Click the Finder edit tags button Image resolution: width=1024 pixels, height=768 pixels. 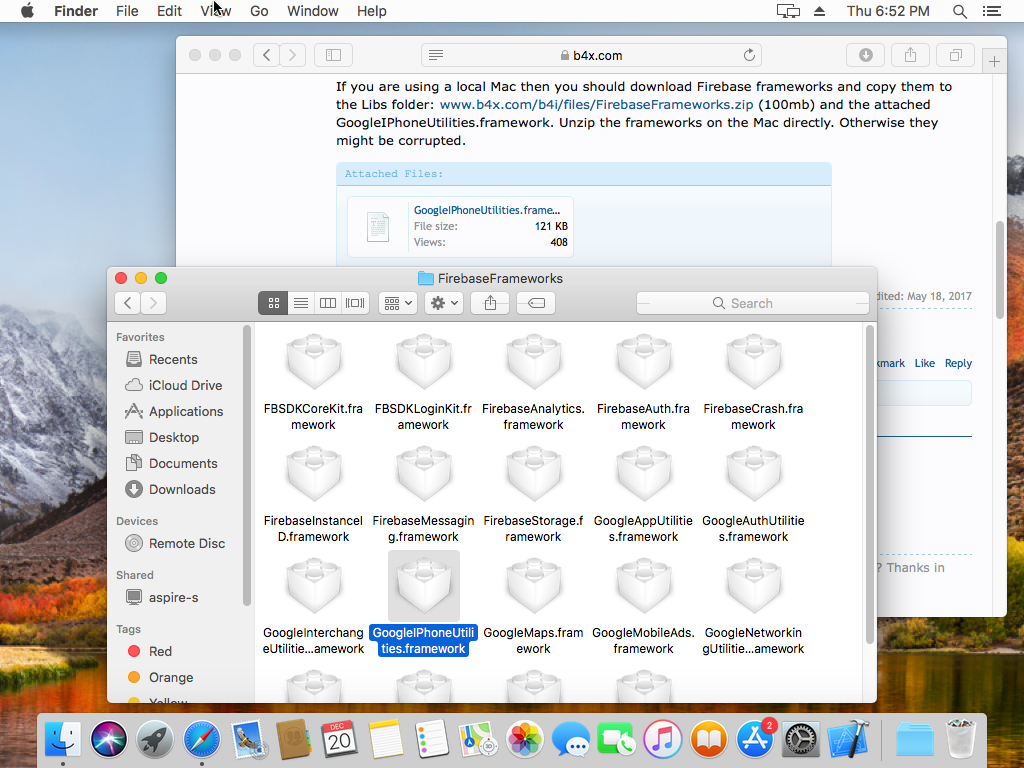tap(536, 303)
